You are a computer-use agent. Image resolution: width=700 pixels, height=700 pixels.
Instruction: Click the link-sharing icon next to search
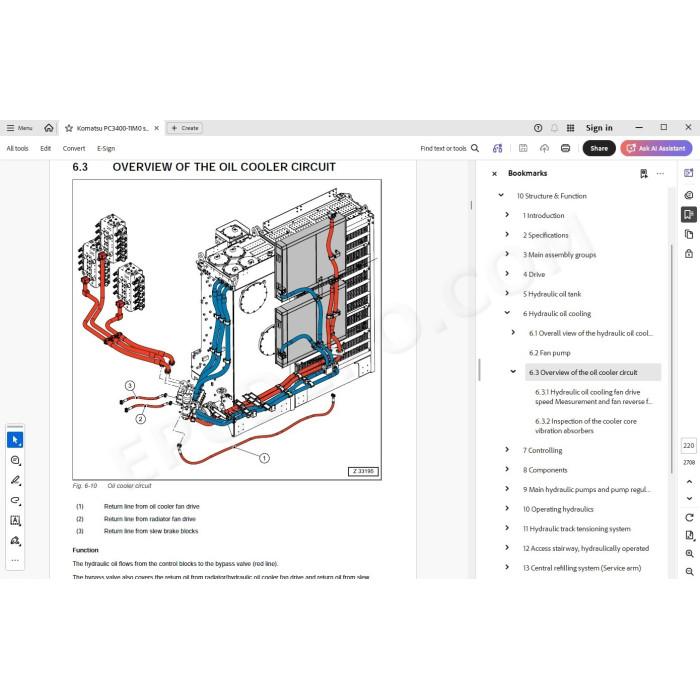pos(497,148)
